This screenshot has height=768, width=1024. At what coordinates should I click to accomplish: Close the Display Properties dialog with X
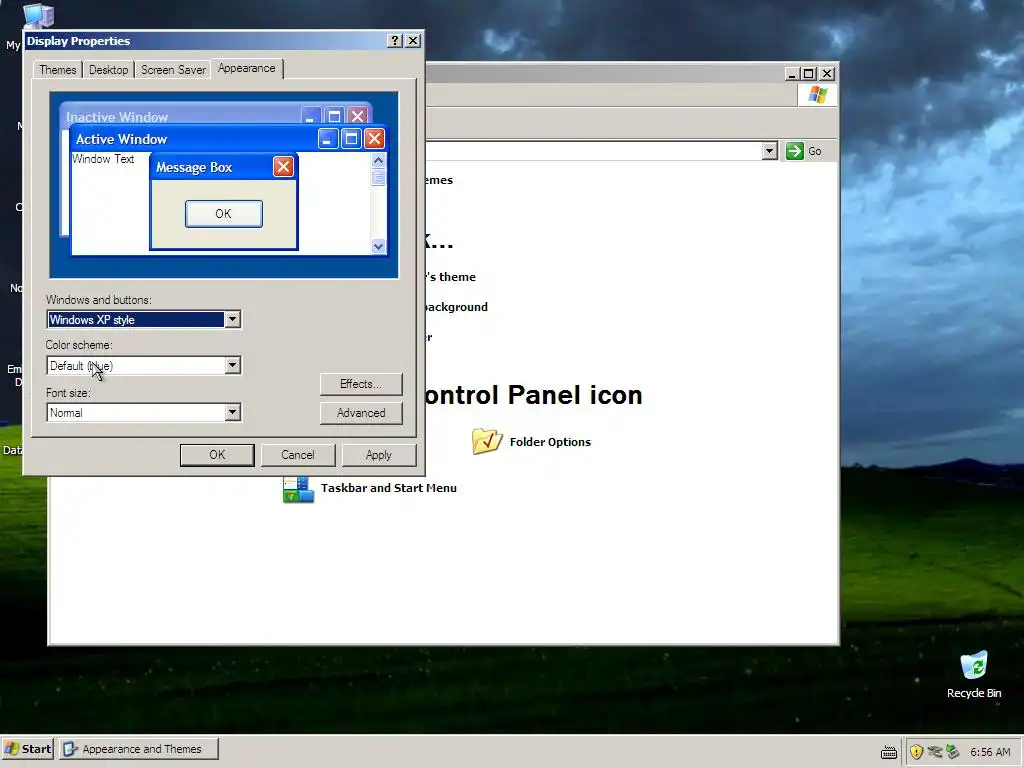413,40
